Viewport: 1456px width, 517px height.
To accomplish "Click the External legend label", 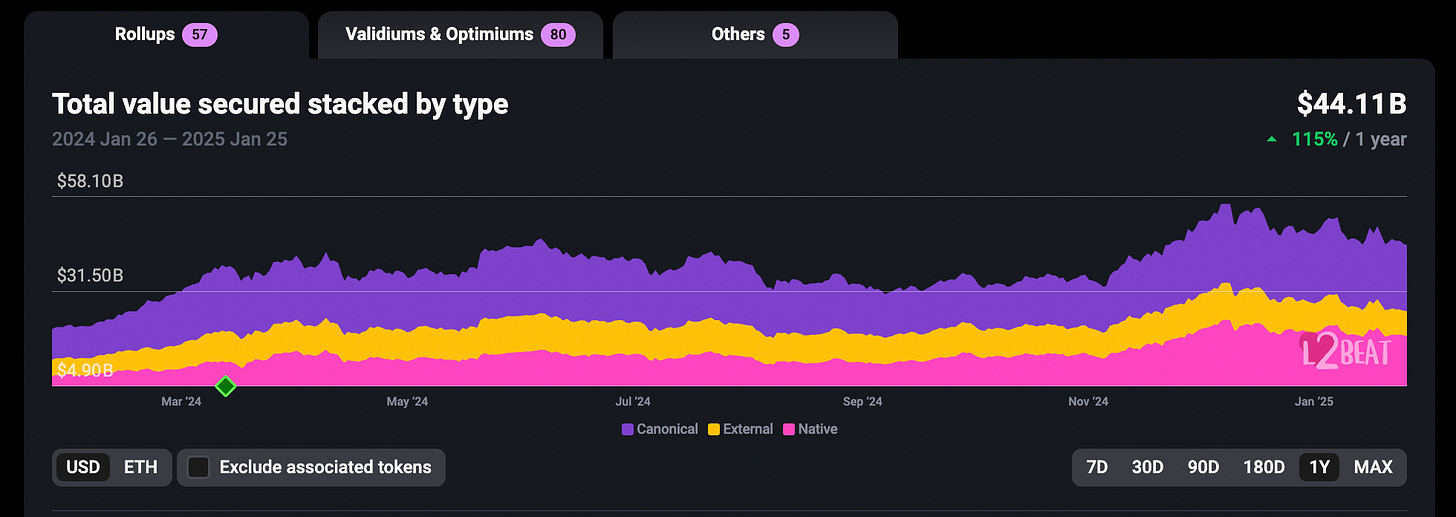I will pos(748,429).
